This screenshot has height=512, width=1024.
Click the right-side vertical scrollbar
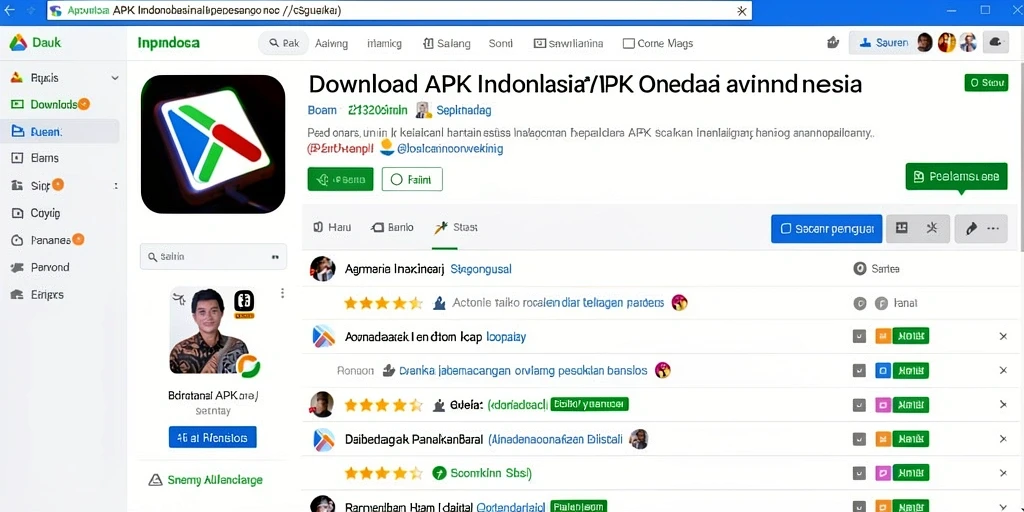[1021, 157]
